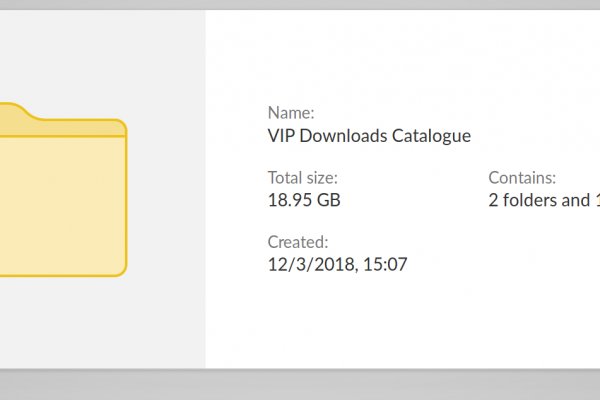Screen dimensions: 600x400
Task: Click the 18.95 size number
Action: [290, 200]
